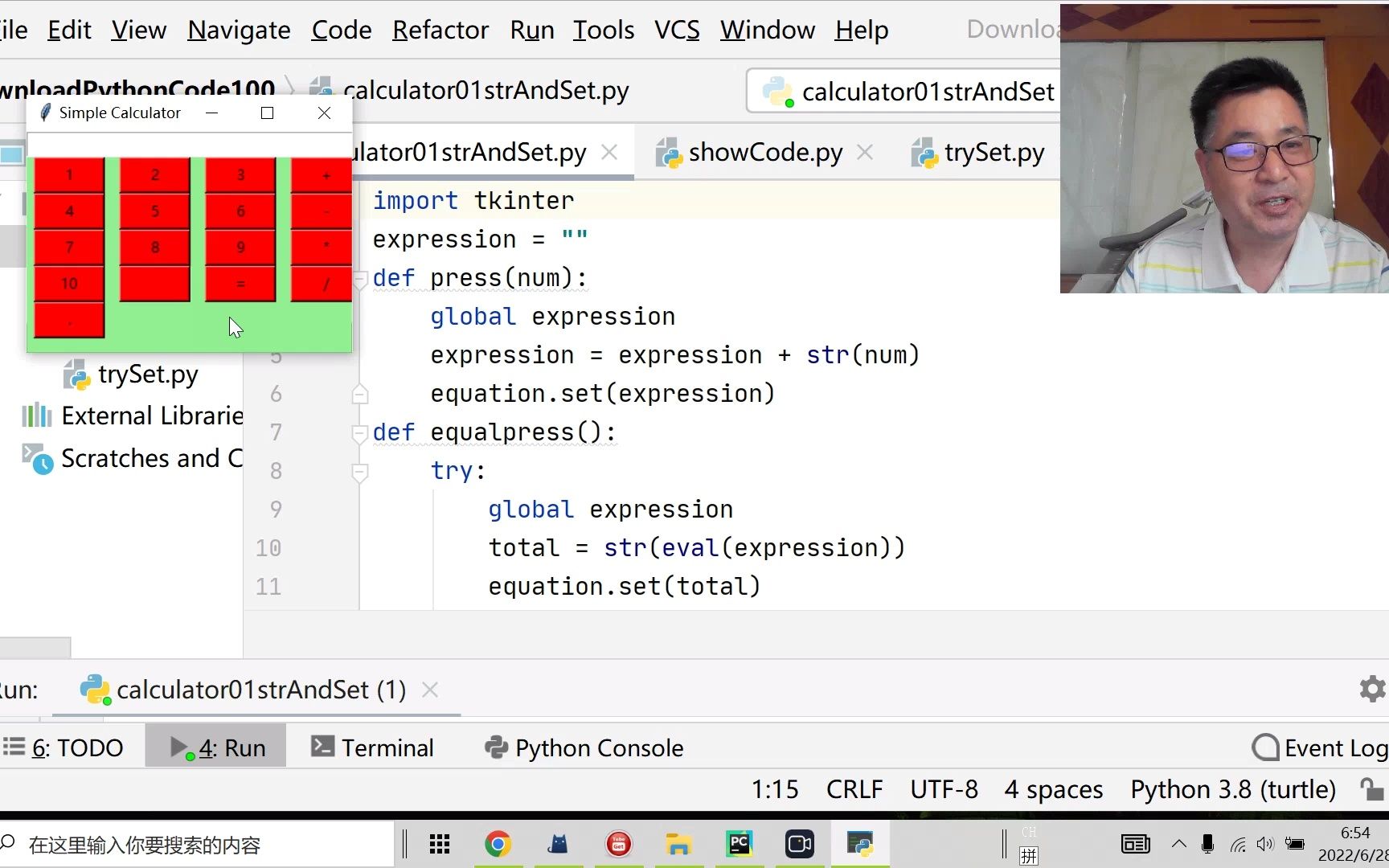This screenshot has height=868, width=1389.
Task: Open the taskbar volume control
Action: (x=1264, y=844)
